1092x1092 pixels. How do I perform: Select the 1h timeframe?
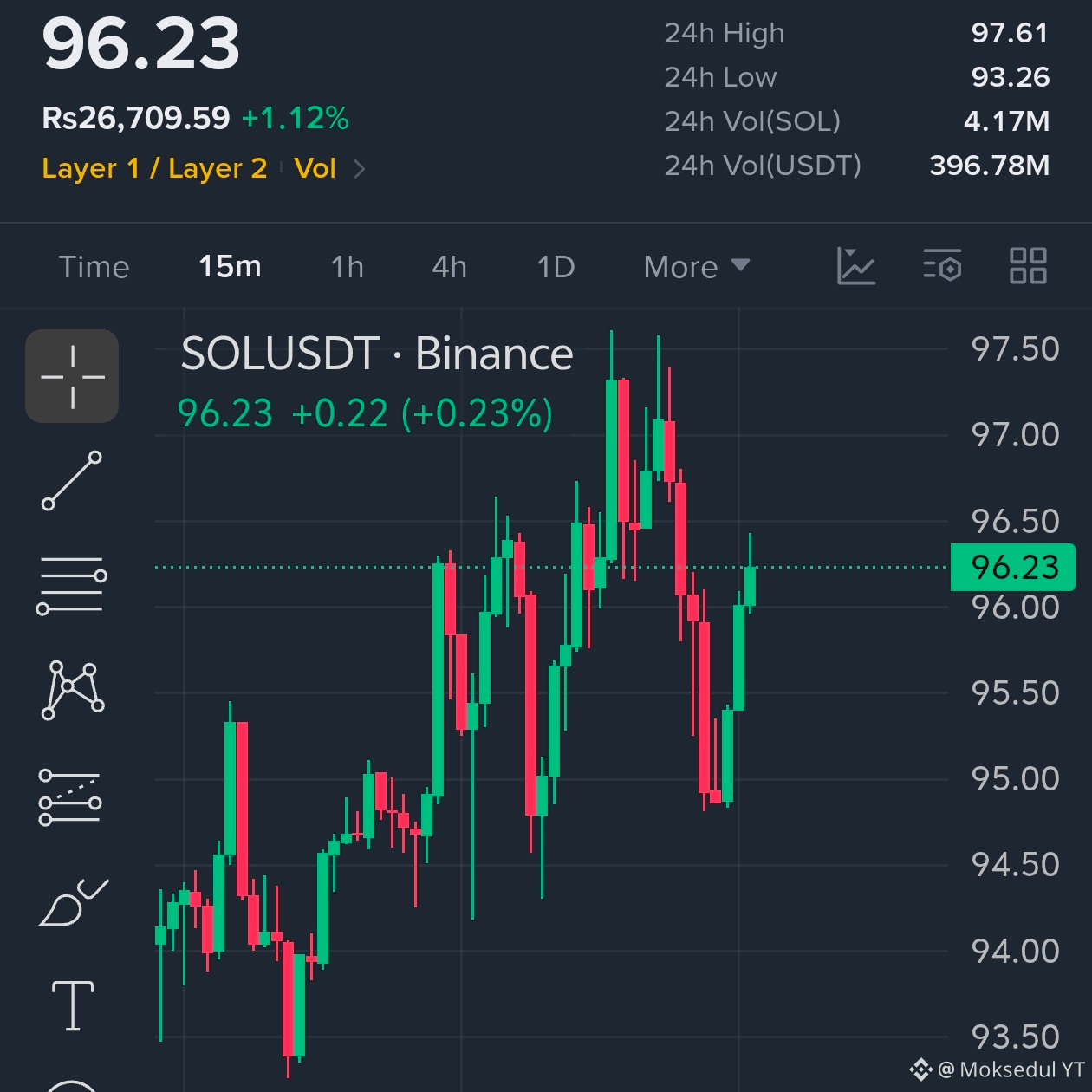347,267
